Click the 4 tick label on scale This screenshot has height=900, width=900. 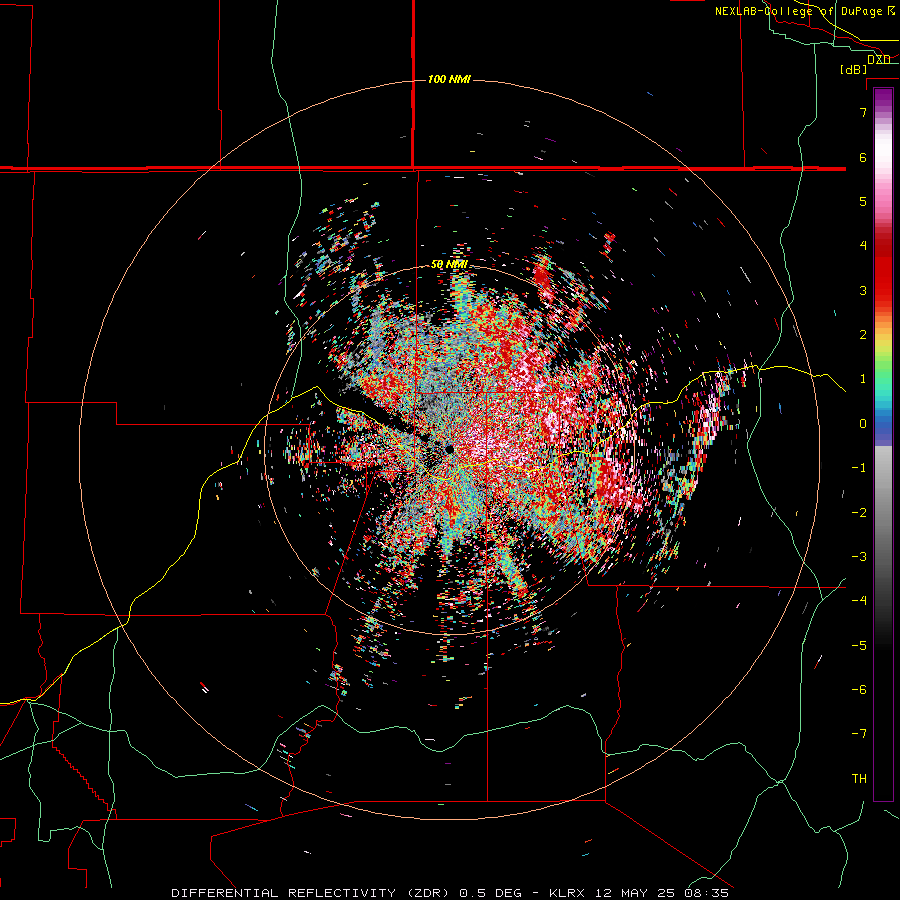863,246
